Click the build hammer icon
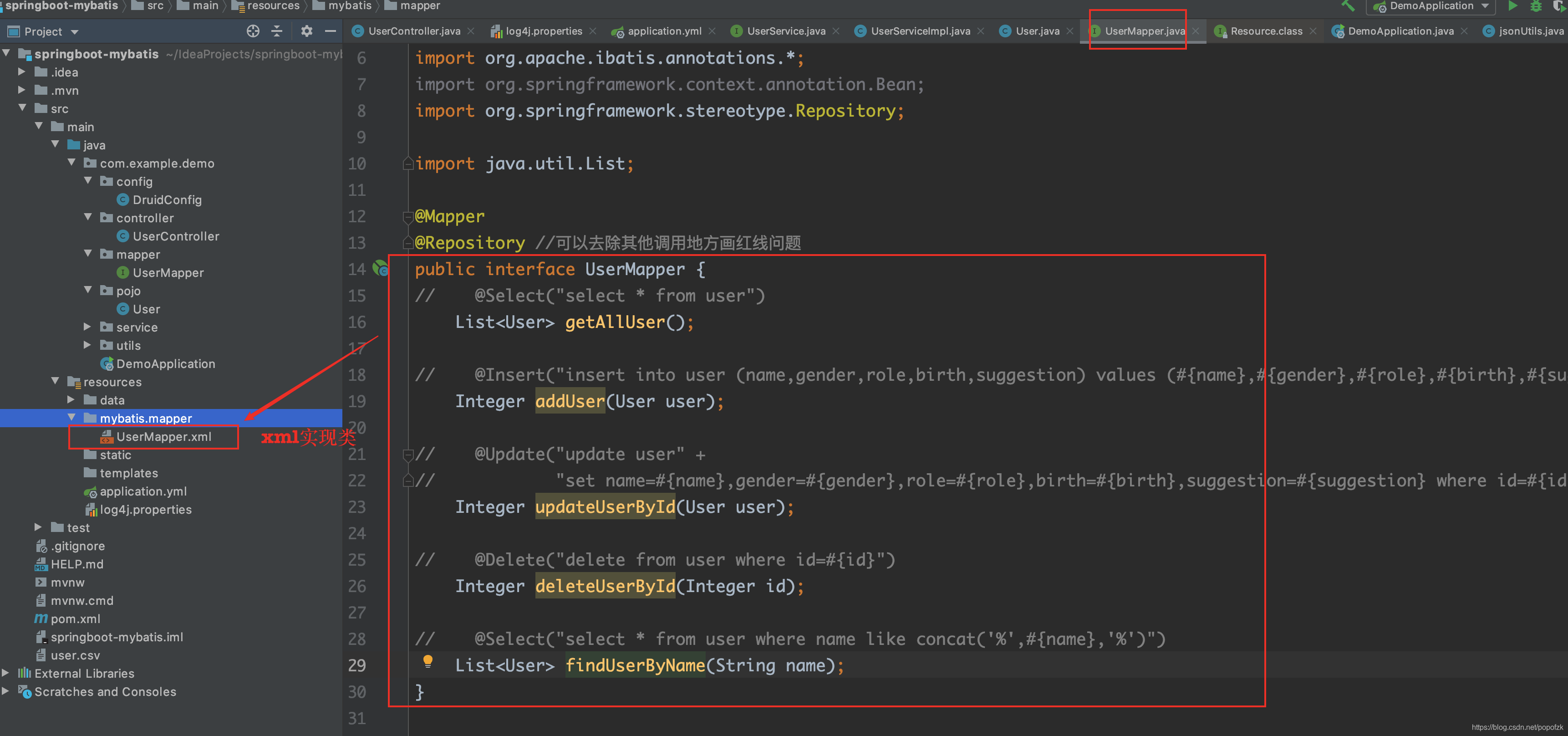 [1348, 6]
